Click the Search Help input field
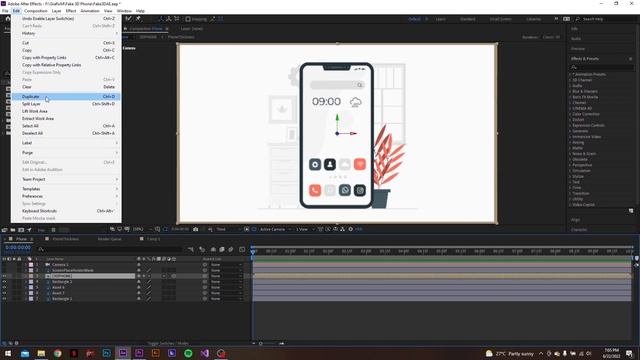Image resolution: width=640 pixels, height=360 pixels. 607,19
